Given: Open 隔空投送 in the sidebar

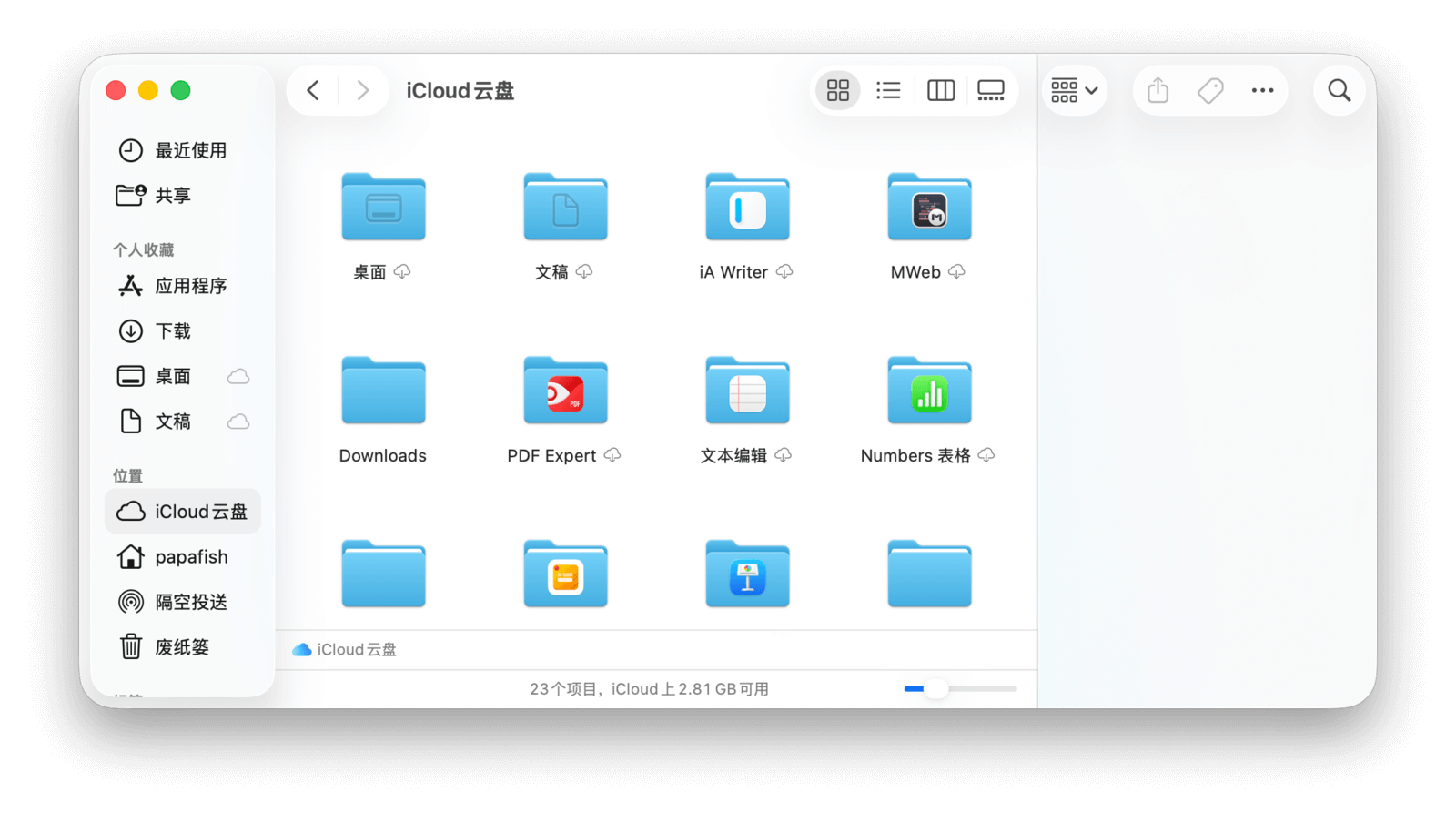Looking at the screenshot, I should coord(190,602).
